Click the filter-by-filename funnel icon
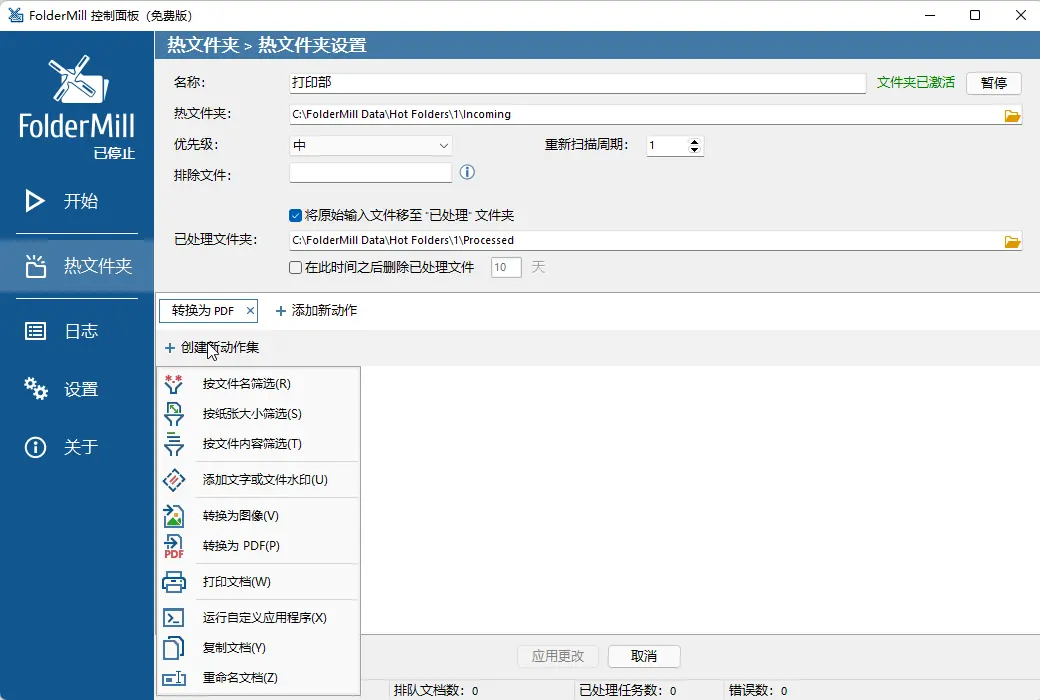 pos(174,384)
